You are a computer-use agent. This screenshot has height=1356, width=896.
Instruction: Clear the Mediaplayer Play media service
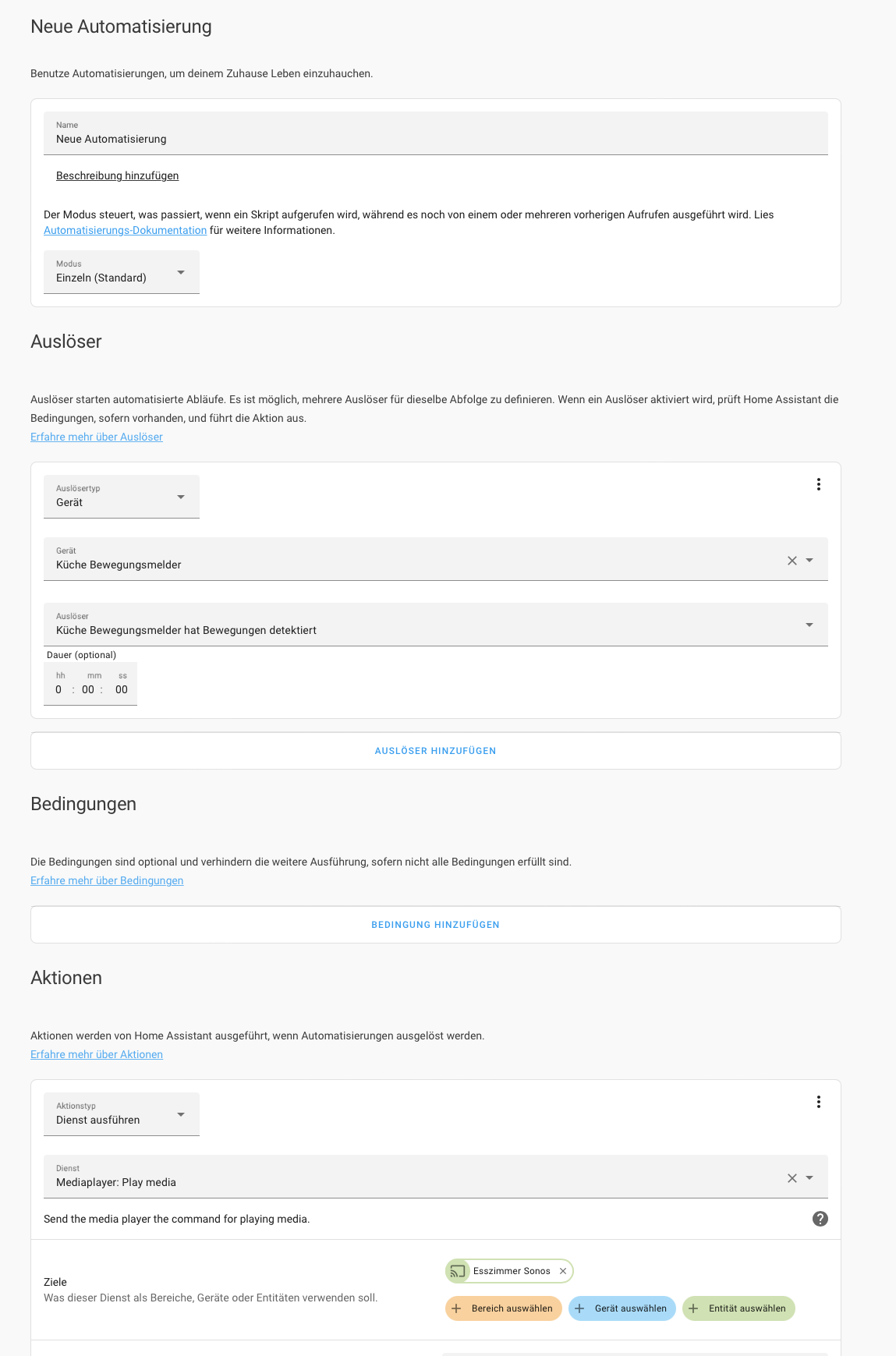(x=792, y=1178)
